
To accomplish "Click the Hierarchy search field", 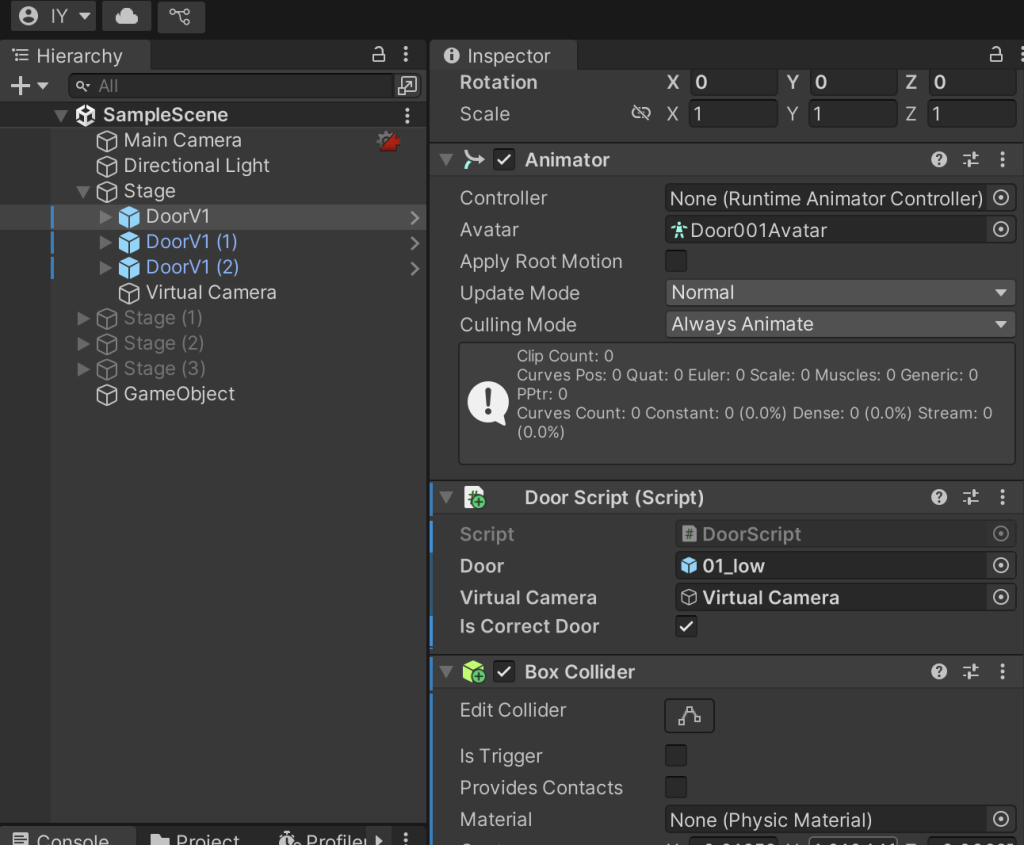I will [x=230, y=86].
